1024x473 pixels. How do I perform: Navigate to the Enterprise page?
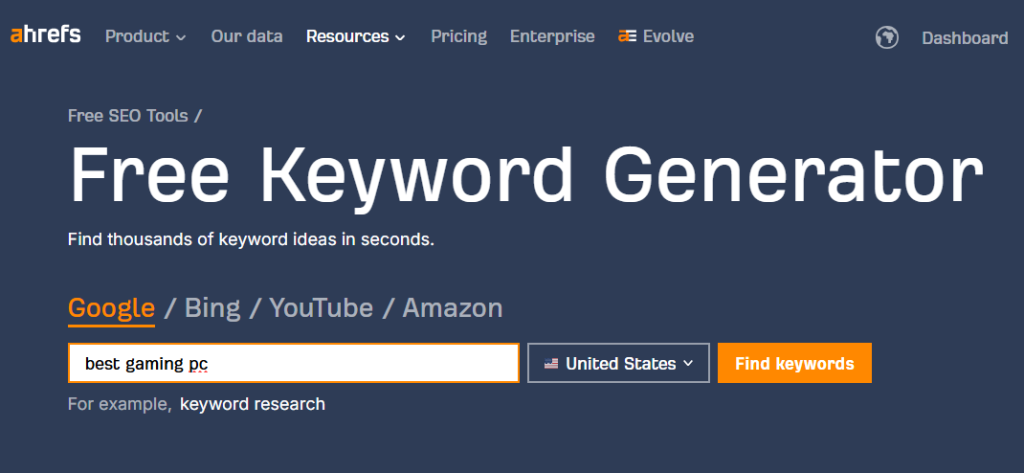(x=552, y=36)
